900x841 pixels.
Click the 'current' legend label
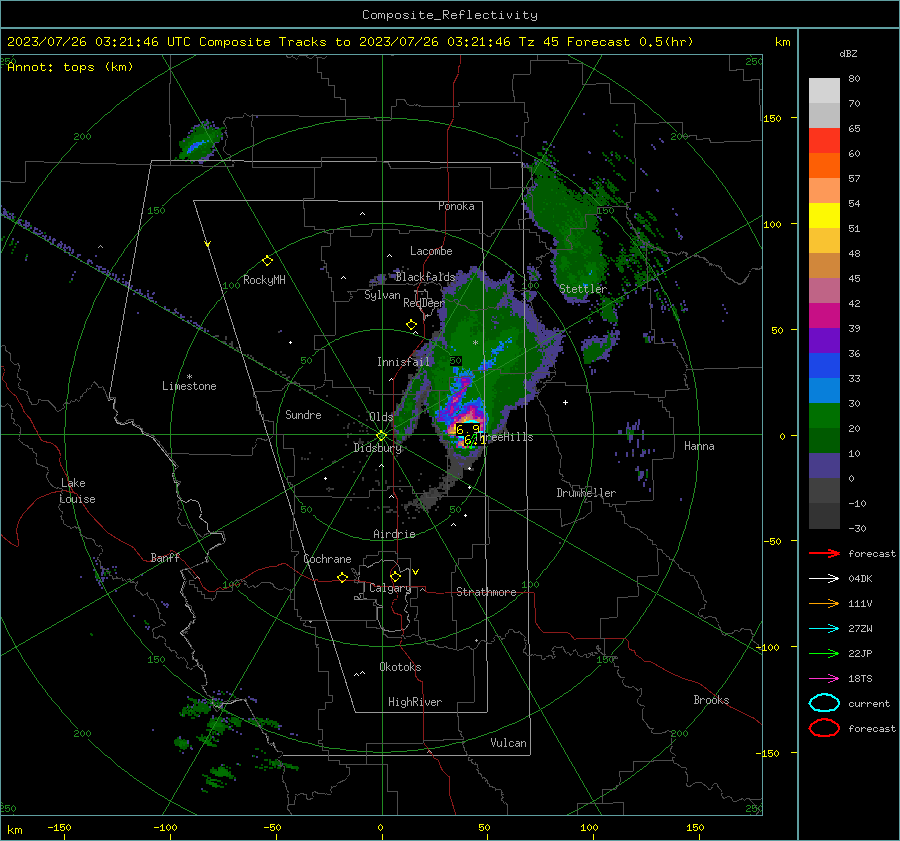(869, 703)
